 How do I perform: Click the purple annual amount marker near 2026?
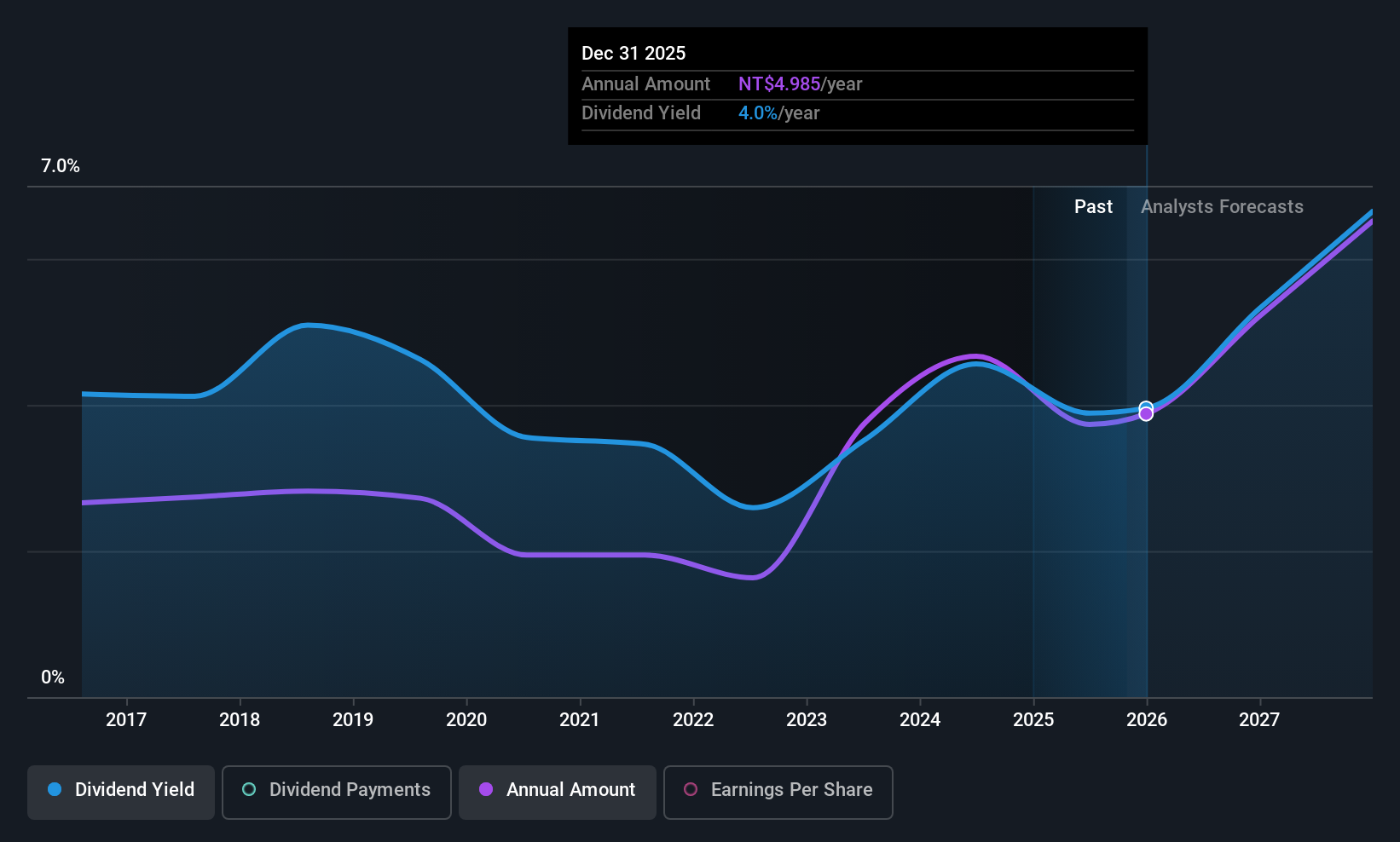click(x=1146, y=413)
